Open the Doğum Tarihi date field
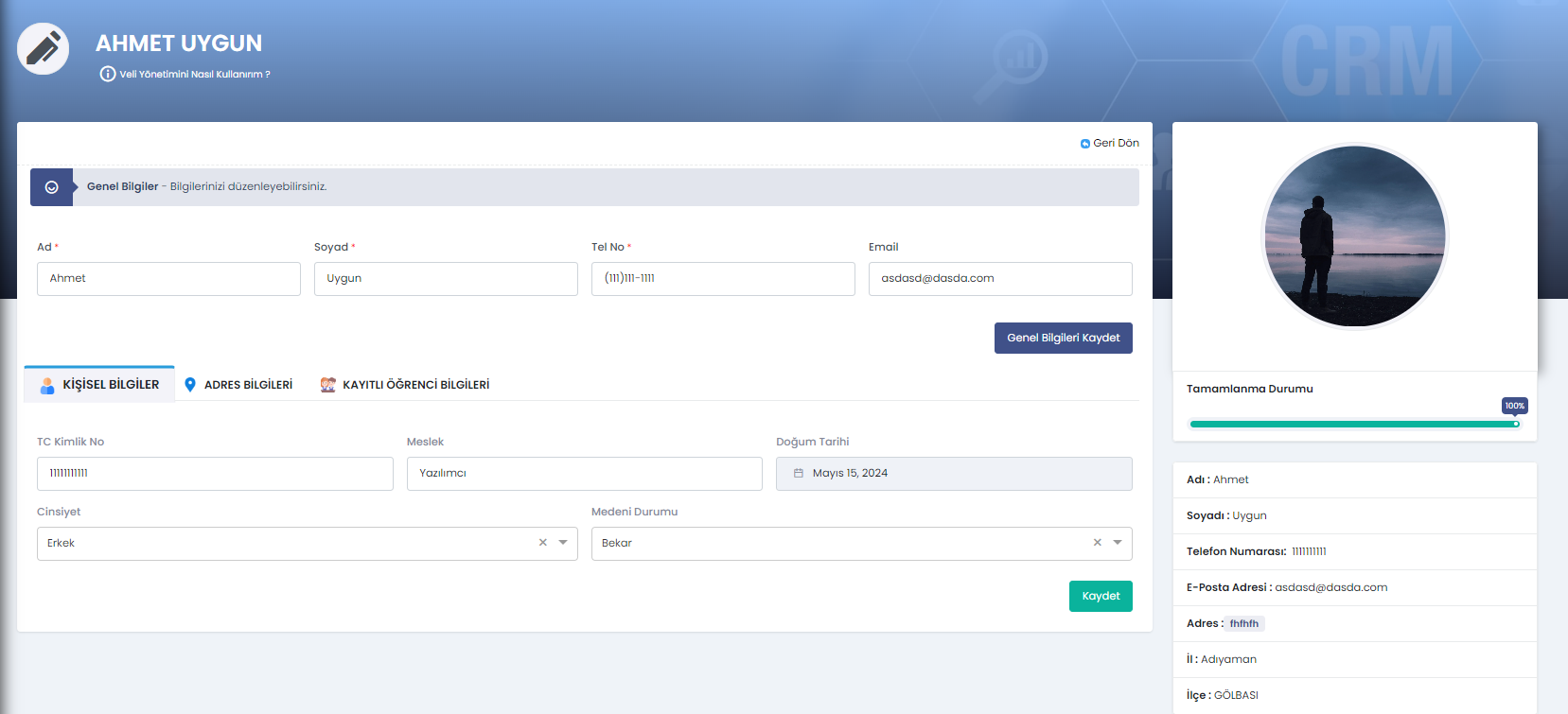 click(954, 474)
